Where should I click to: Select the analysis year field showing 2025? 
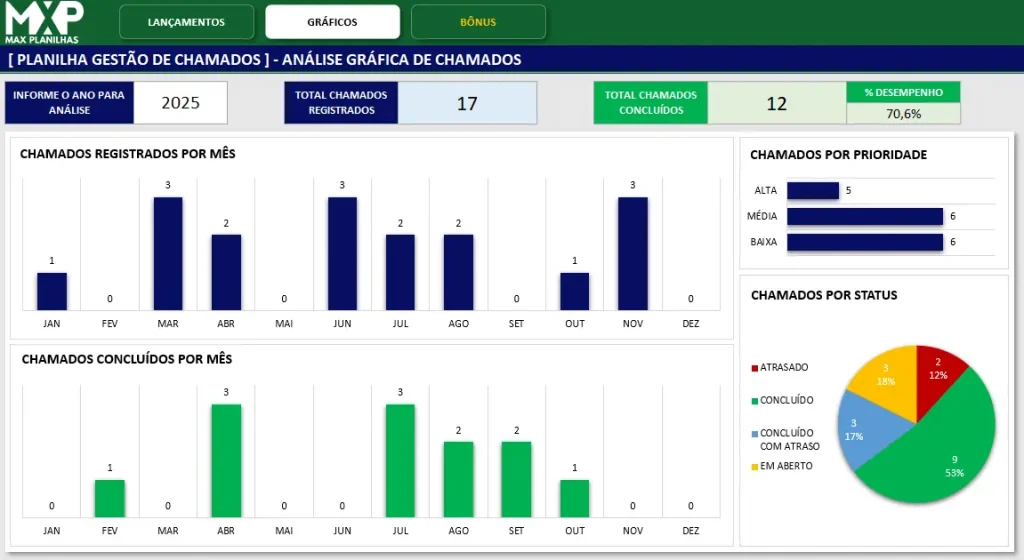point(180,103)
